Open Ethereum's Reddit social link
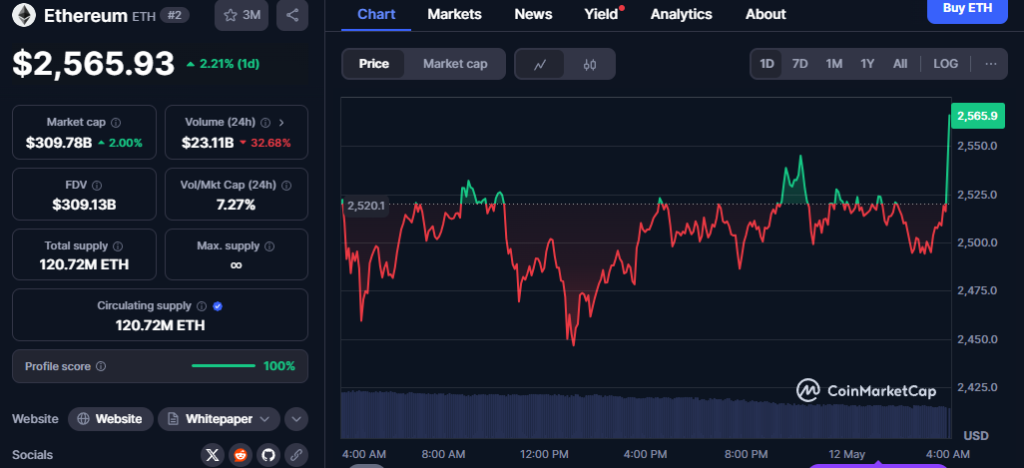This screenshot has width=1024, height=468. pyautogui.click(x=240, y=455)
